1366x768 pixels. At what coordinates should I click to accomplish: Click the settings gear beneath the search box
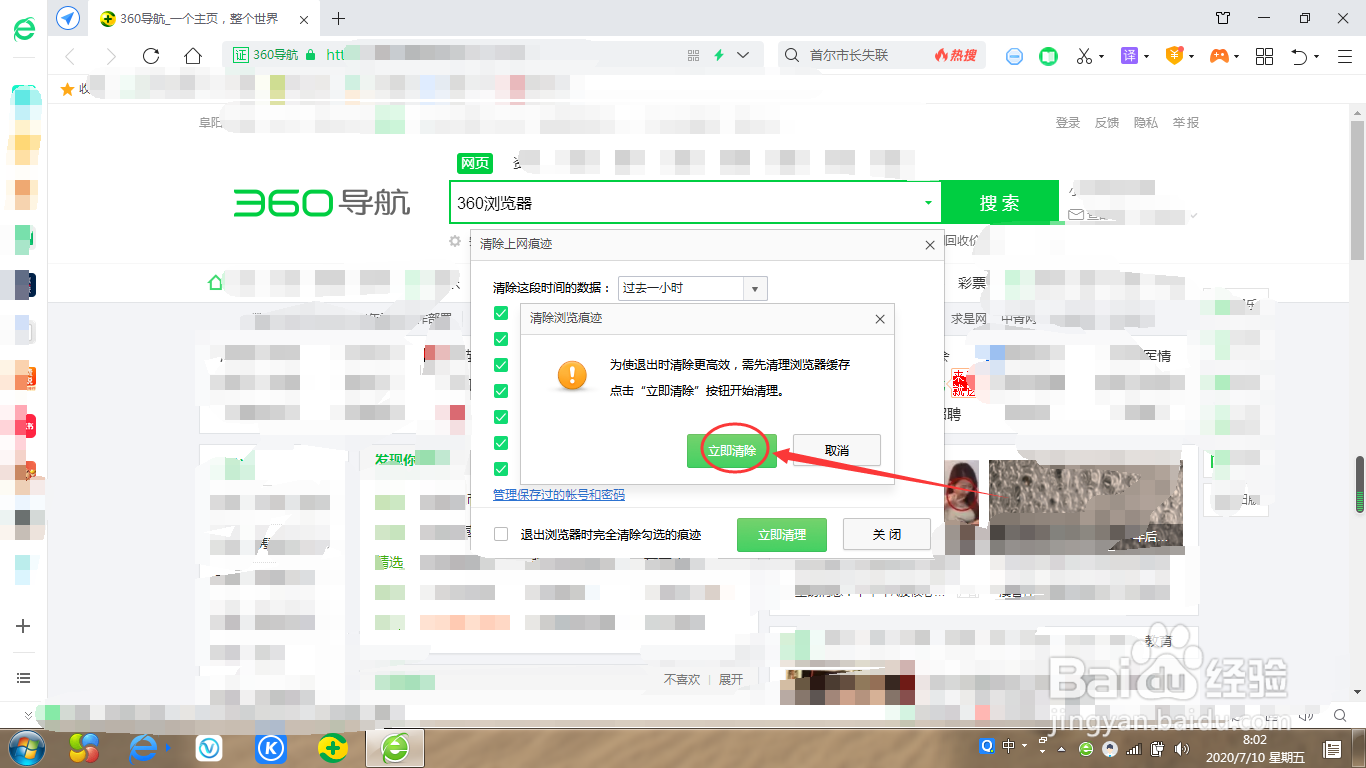point(455,241)
